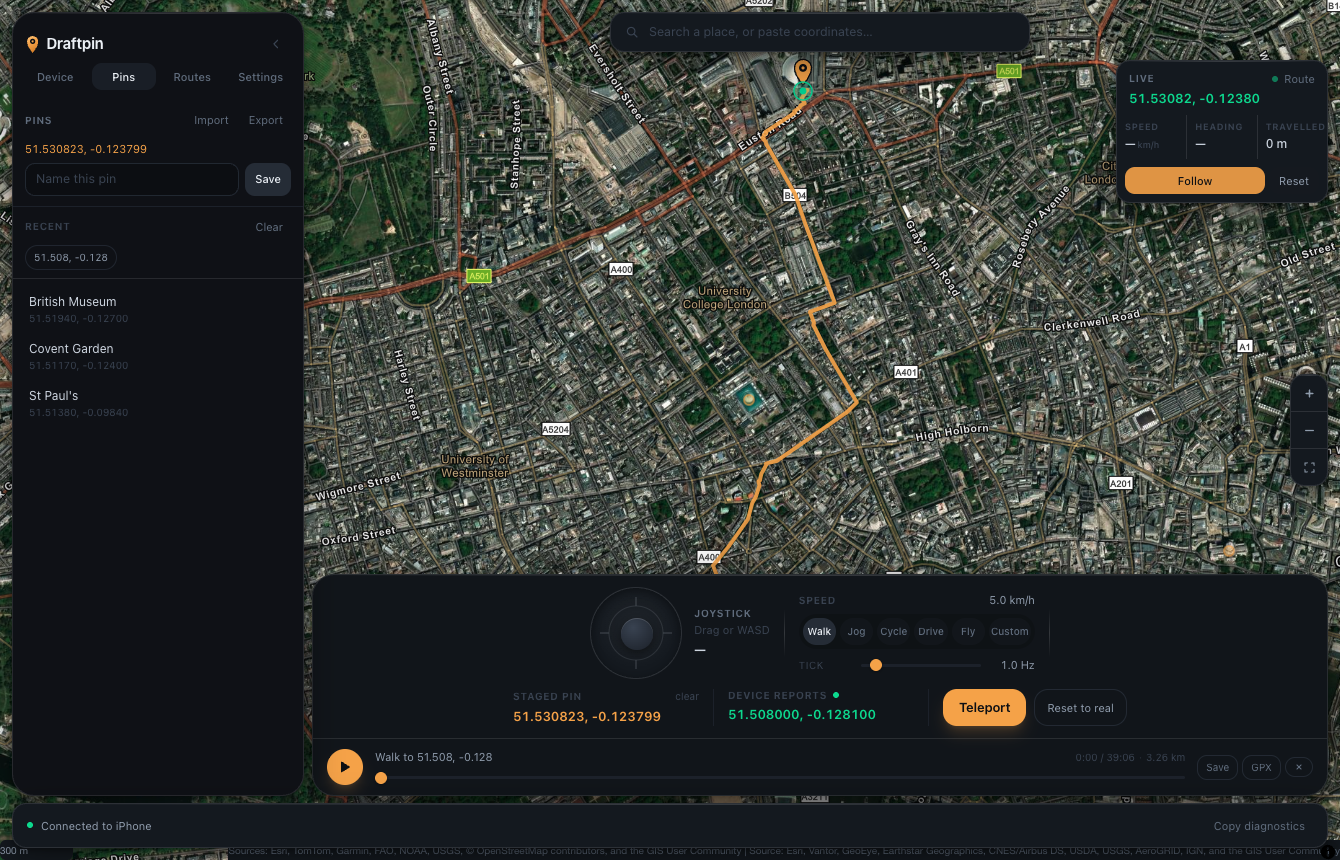This screenshot has height=860, width=1340.
Task: Switch to the Device tab
Action: tap(55, 77)
